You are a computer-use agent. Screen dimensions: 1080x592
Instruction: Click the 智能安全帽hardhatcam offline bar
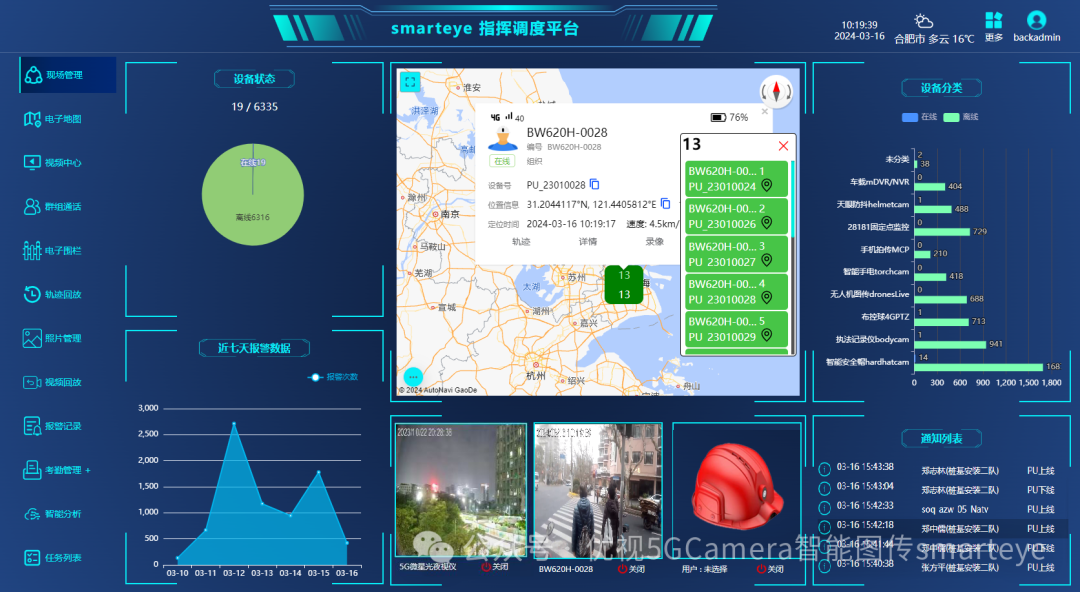[x=978, y=367]
